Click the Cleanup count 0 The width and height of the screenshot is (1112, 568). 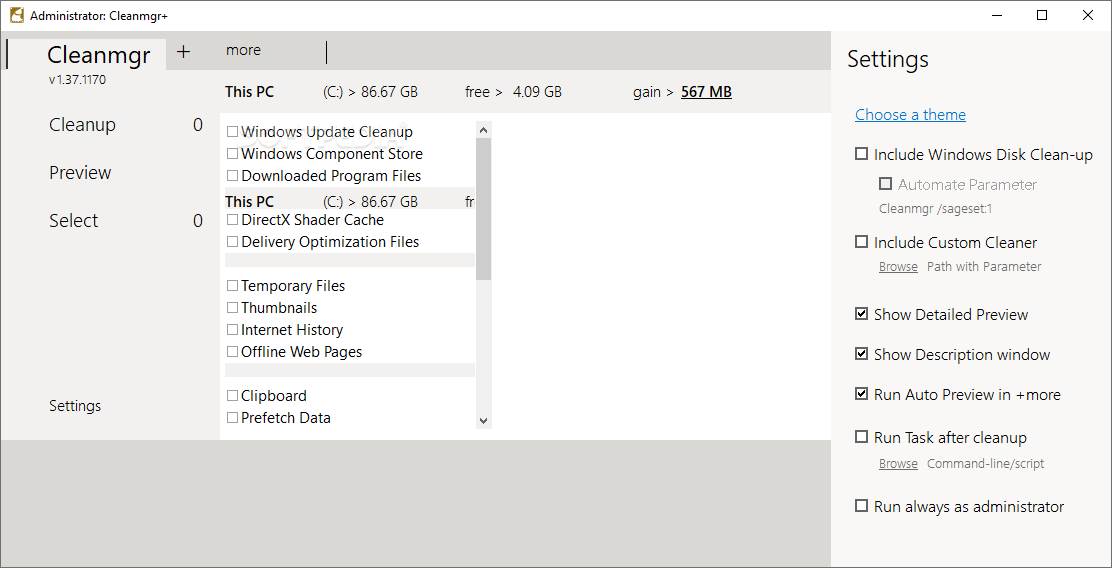(198, 125)
